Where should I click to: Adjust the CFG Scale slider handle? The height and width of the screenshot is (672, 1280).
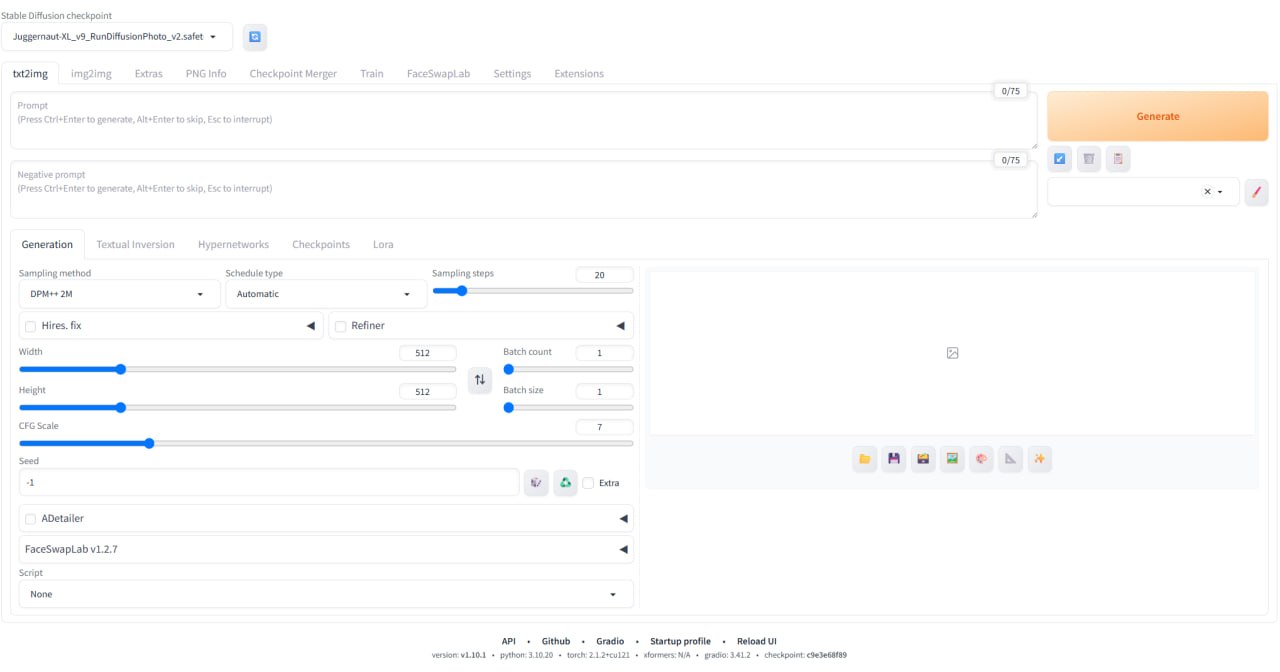click(148, 443)
